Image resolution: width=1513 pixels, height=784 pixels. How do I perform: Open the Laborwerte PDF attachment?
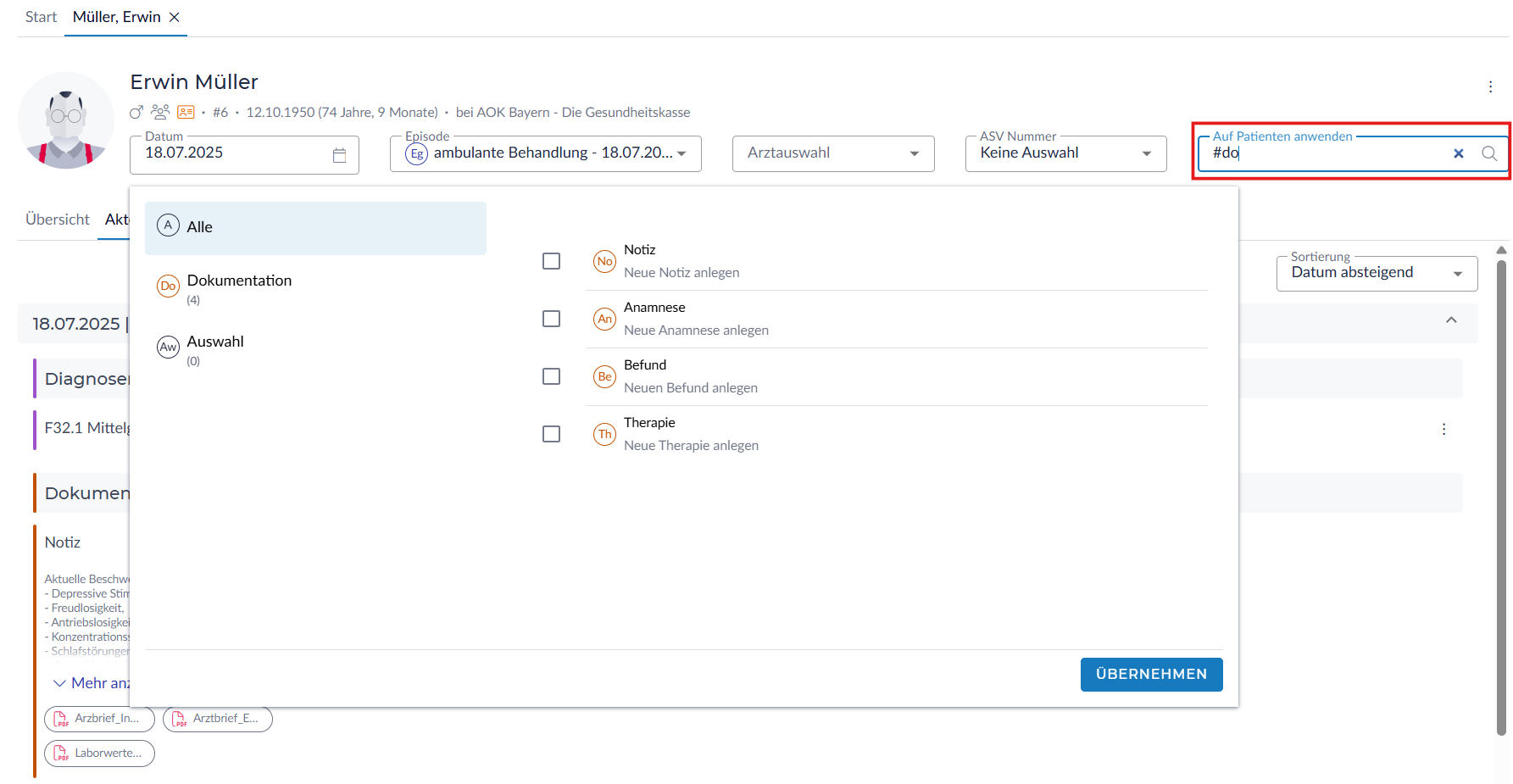(99, 753)
